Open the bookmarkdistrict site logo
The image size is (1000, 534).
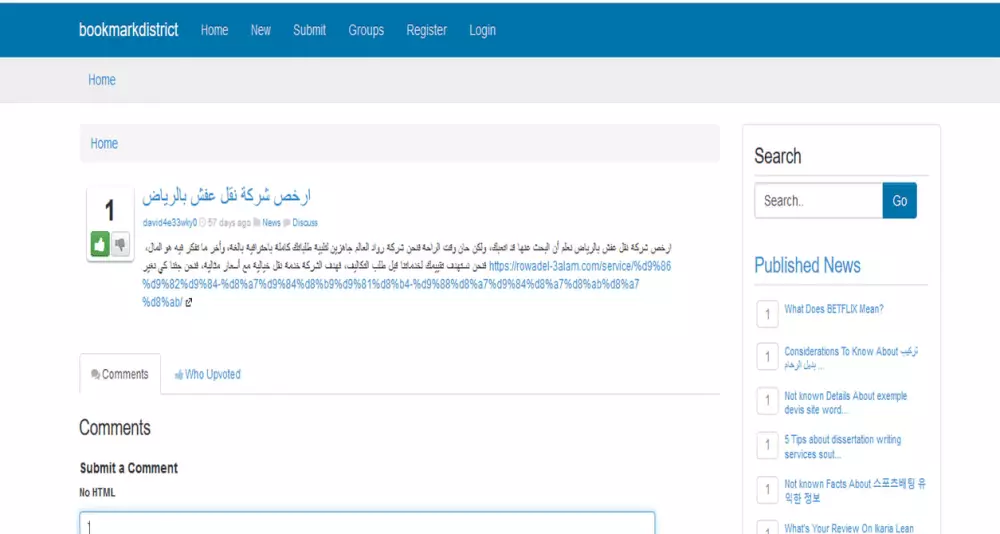pyautogui.click(x=128, y=30)
